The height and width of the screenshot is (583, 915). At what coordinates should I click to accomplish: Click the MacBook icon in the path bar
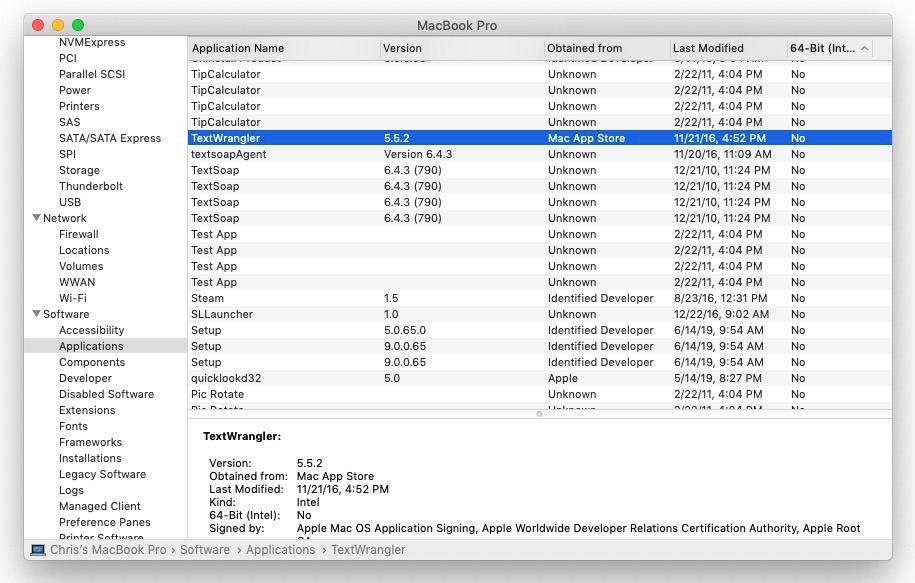coord(38,550)
